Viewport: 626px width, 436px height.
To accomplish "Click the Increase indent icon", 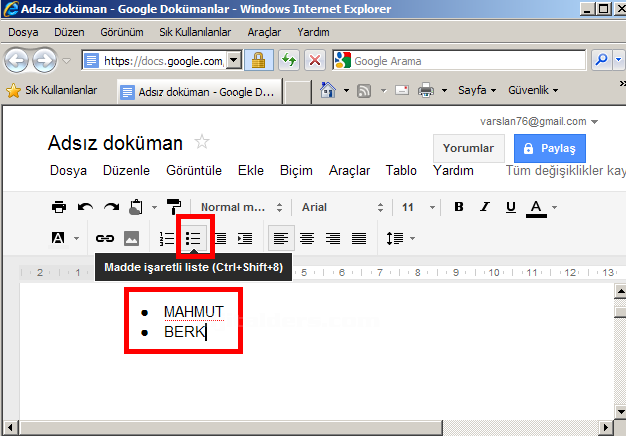I will [x=244, y=238].
